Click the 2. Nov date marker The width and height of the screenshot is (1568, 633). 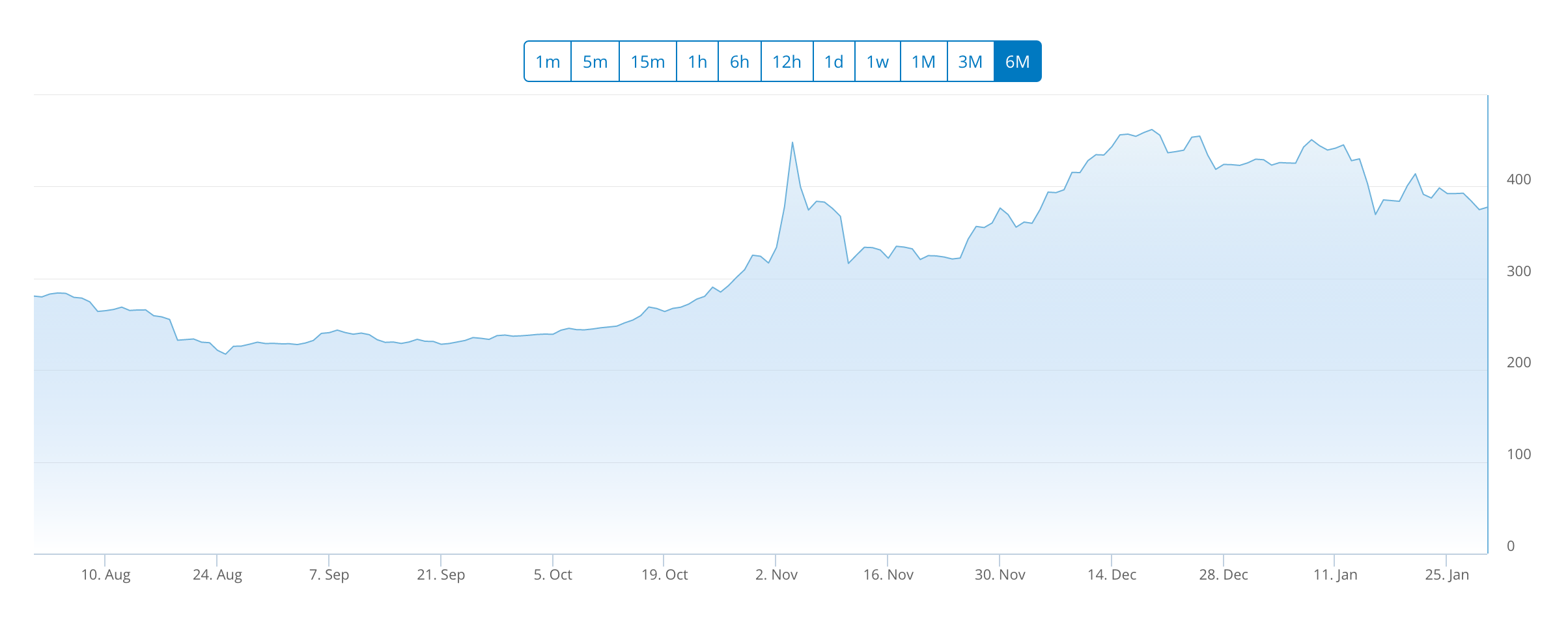coord(776,575)
